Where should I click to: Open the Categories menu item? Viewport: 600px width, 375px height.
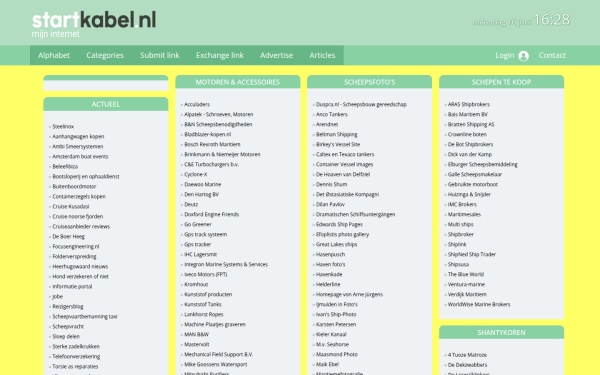point(105,55)
